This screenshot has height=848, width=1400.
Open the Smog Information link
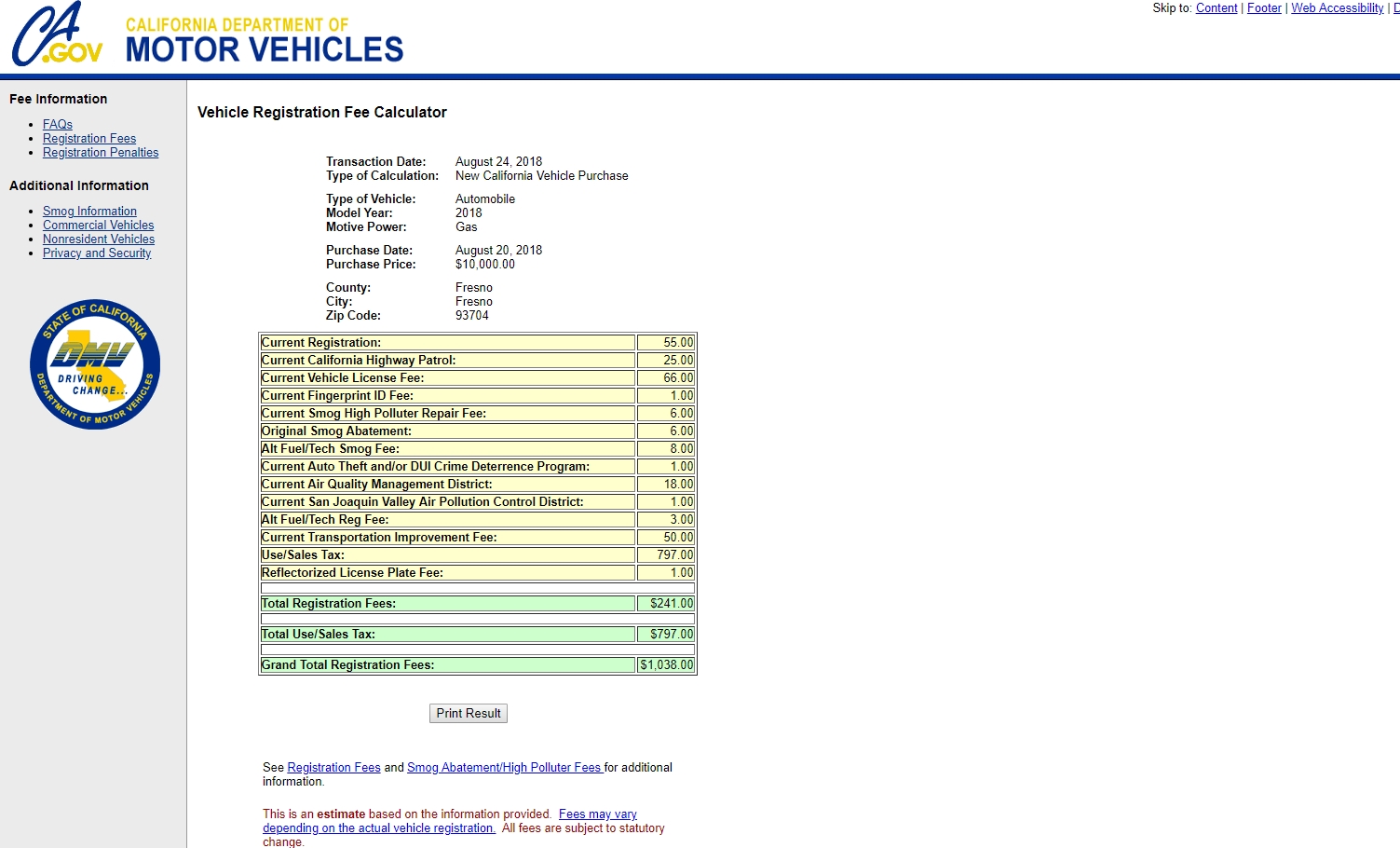pos(89,212)
